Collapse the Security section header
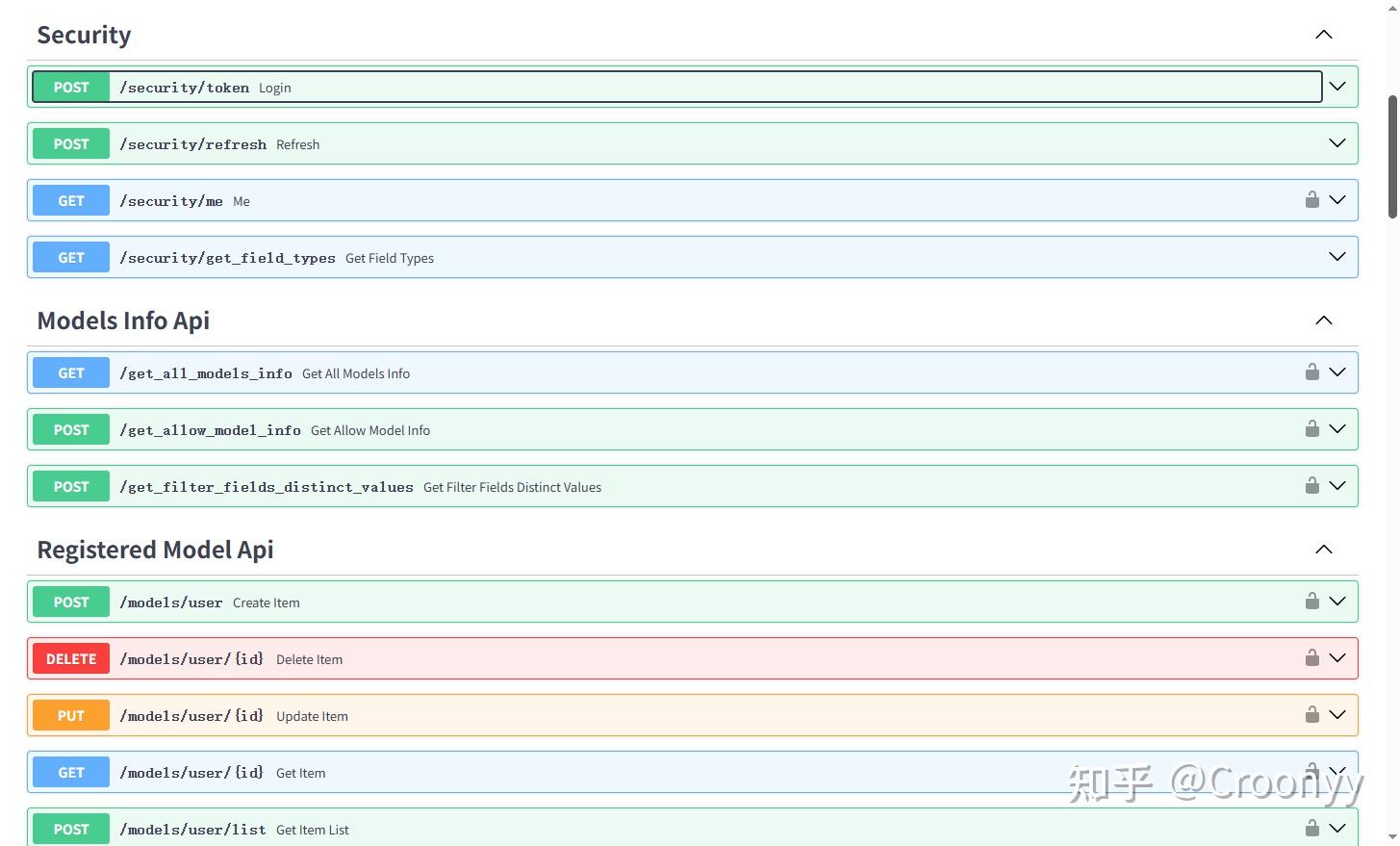1400x846 pixels. click(1323, 34)
